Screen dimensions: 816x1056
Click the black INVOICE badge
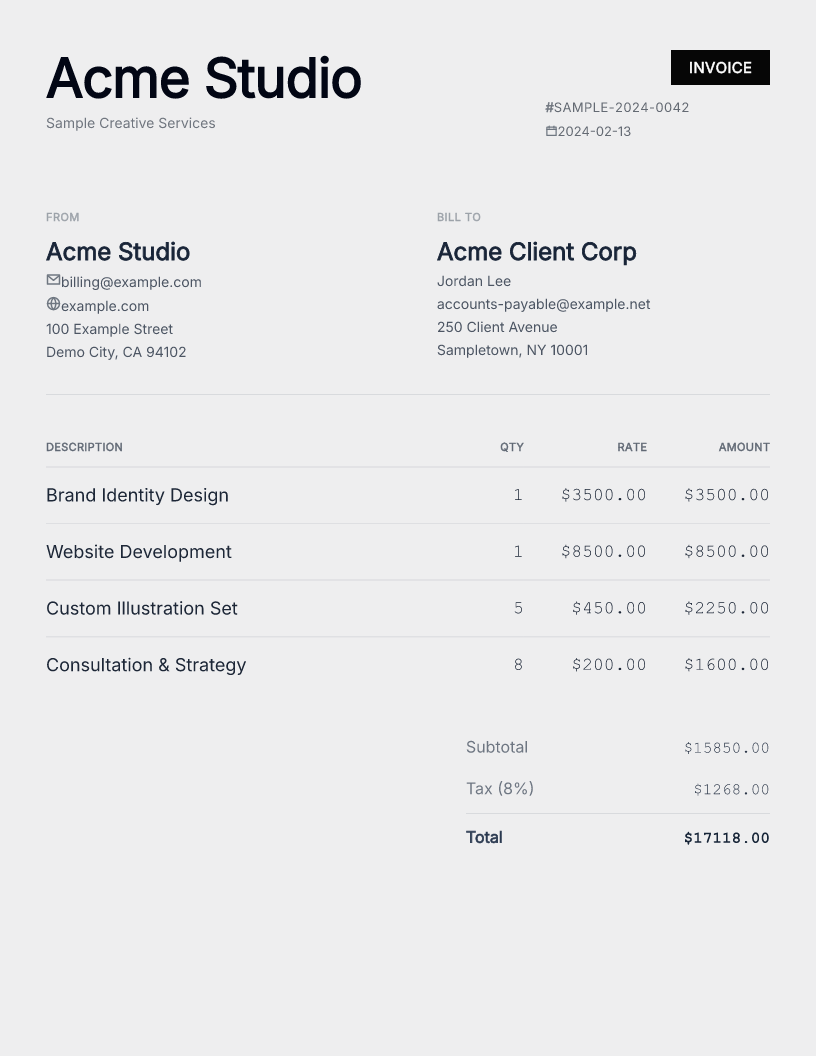pyautogui.click(x=720, y=67)
